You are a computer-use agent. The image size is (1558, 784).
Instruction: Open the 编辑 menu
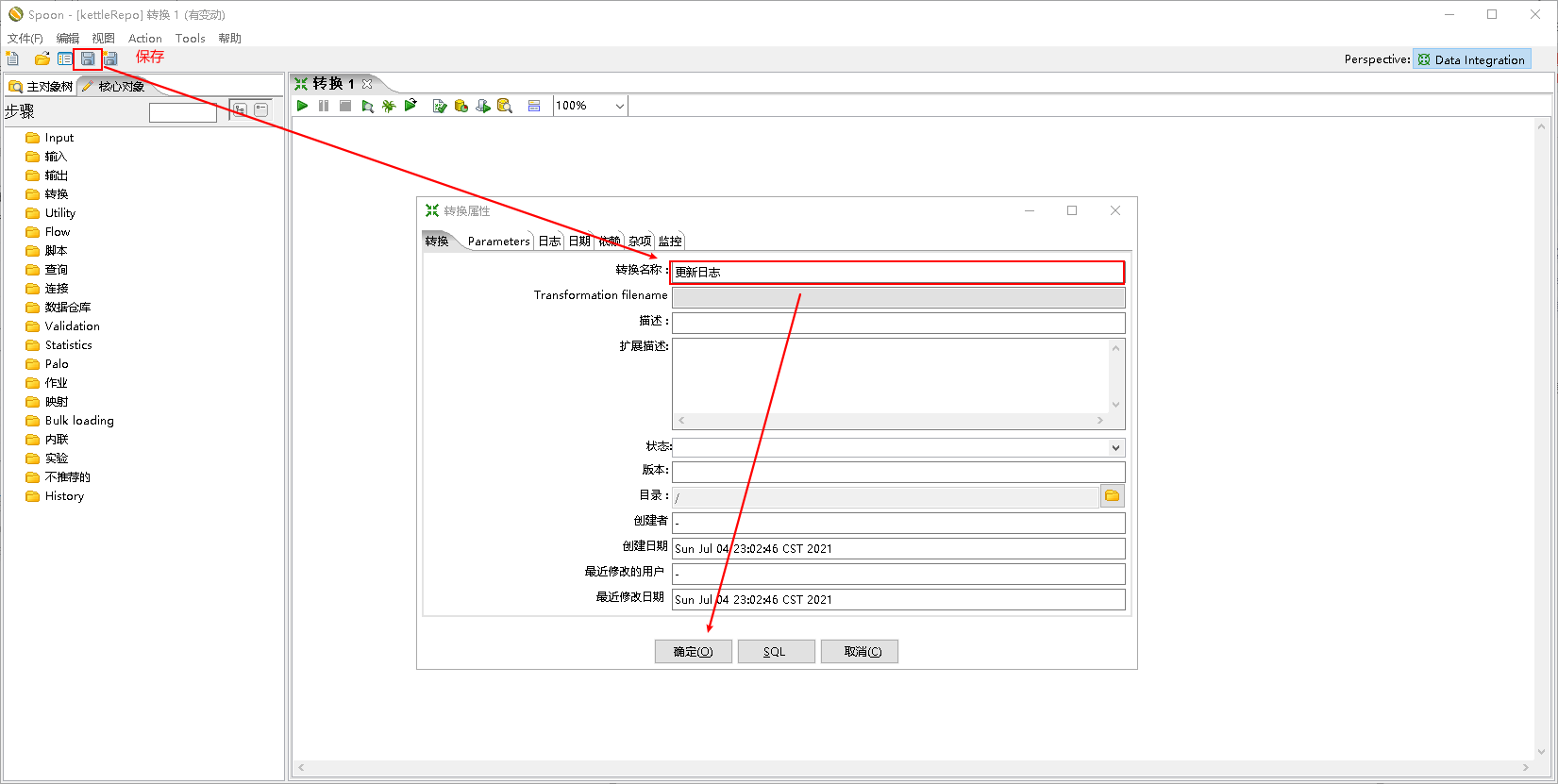tap(68, 39)
